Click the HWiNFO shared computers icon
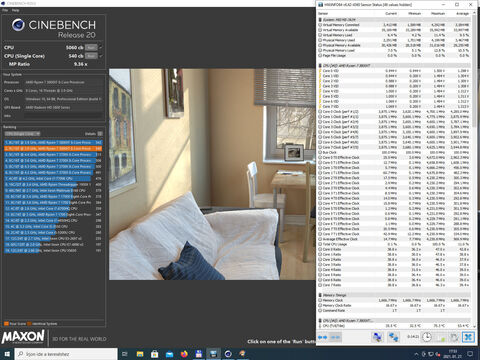This screenshot has height=360, width=480. (393, 337)
